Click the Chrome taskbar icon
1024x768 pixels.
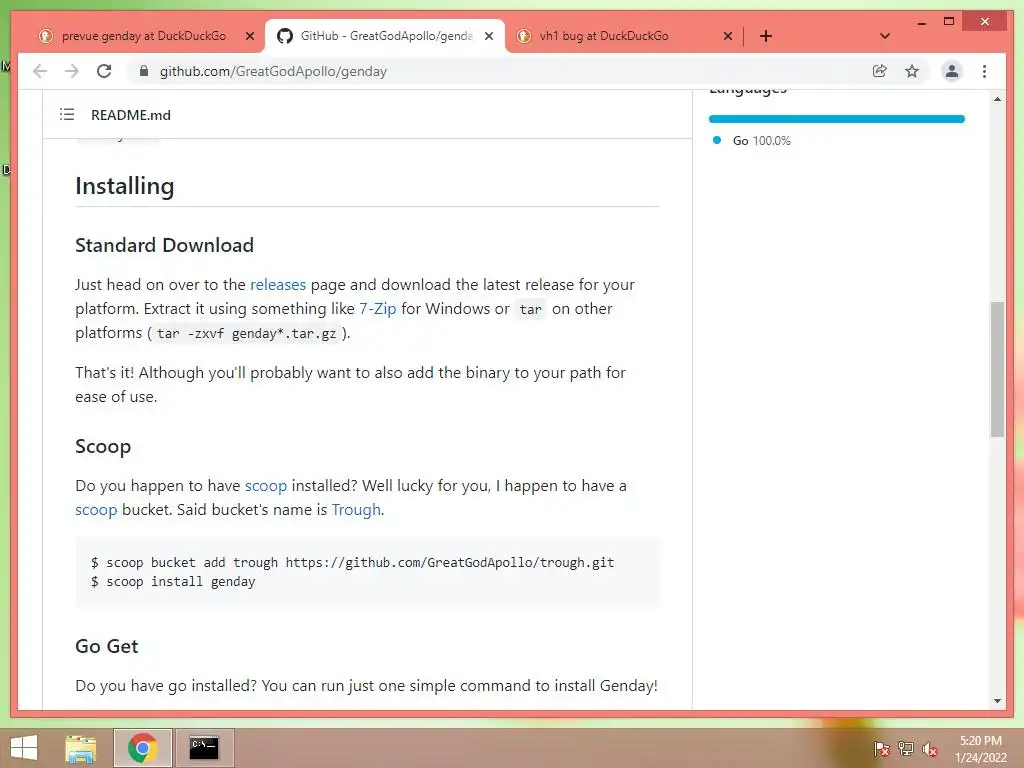[142, 748]
